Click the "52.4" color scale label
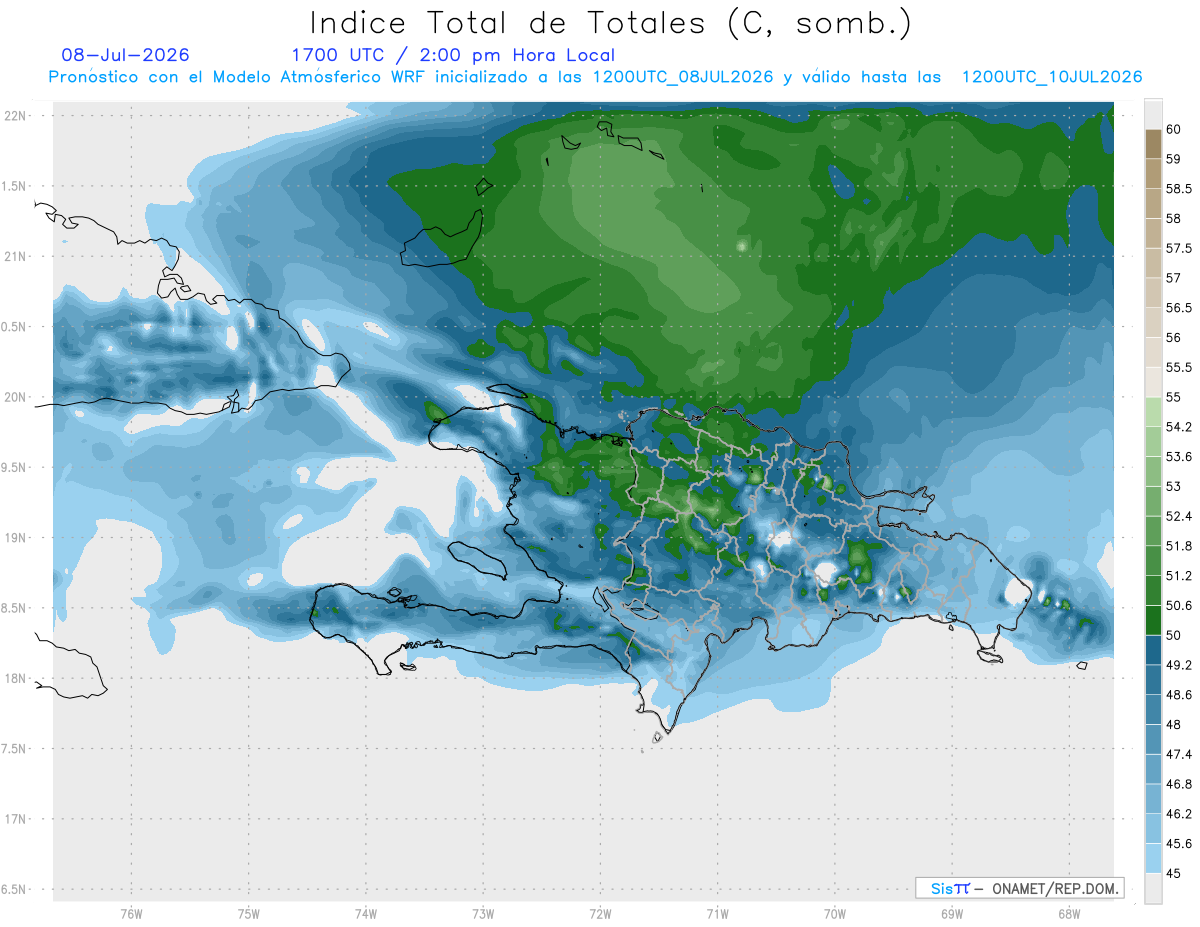This screenshot has height=927, width=1200. [x=1178, y=516]
